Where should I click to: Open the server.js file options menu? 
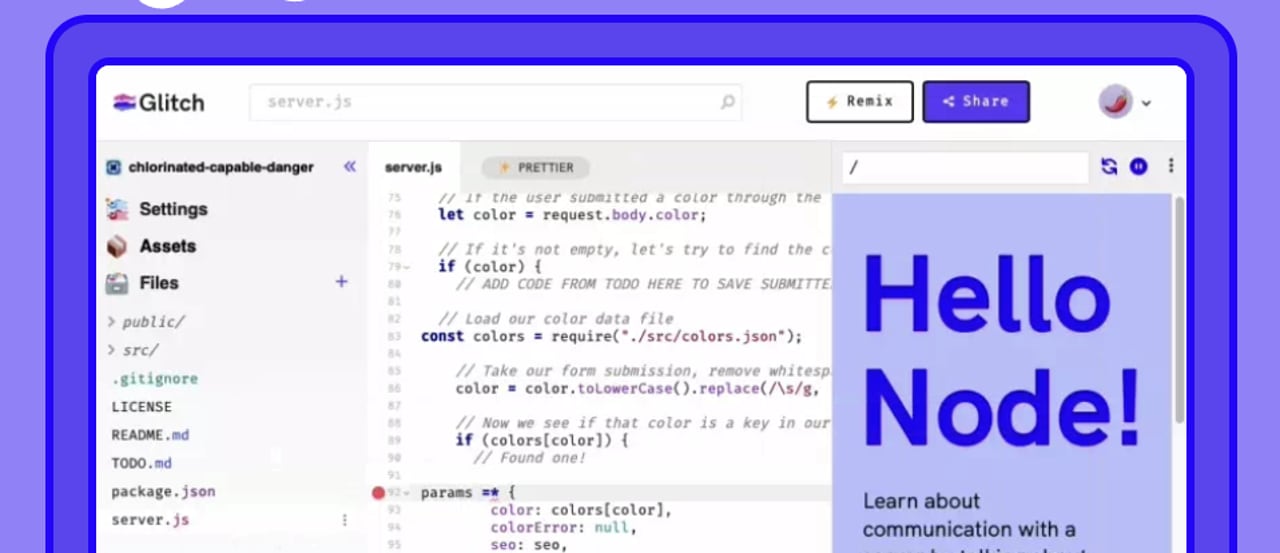[x=345, y=520]
